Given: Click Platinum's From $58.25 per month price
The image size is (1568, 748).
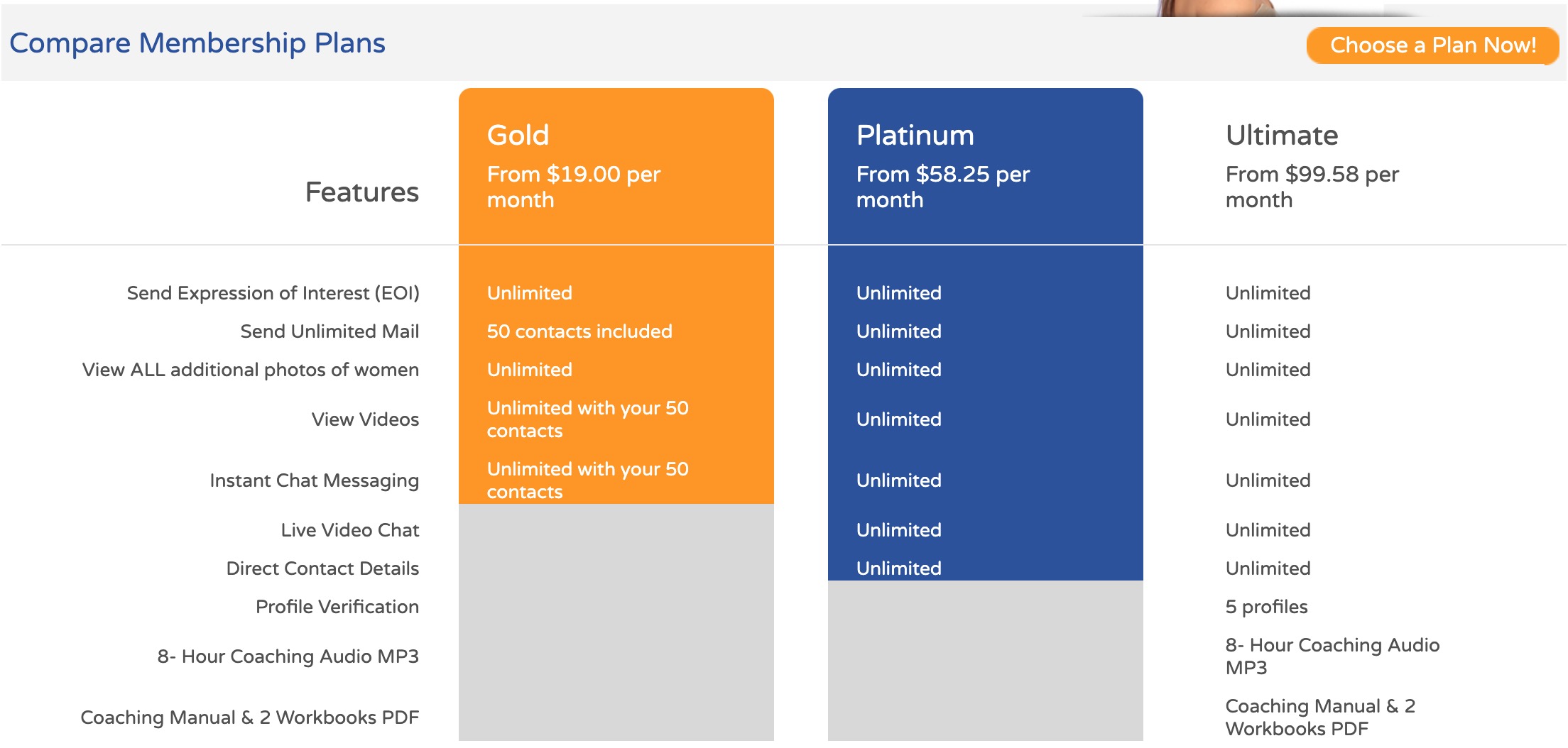Looking at the screenshot, I should (x=943, y=187).
